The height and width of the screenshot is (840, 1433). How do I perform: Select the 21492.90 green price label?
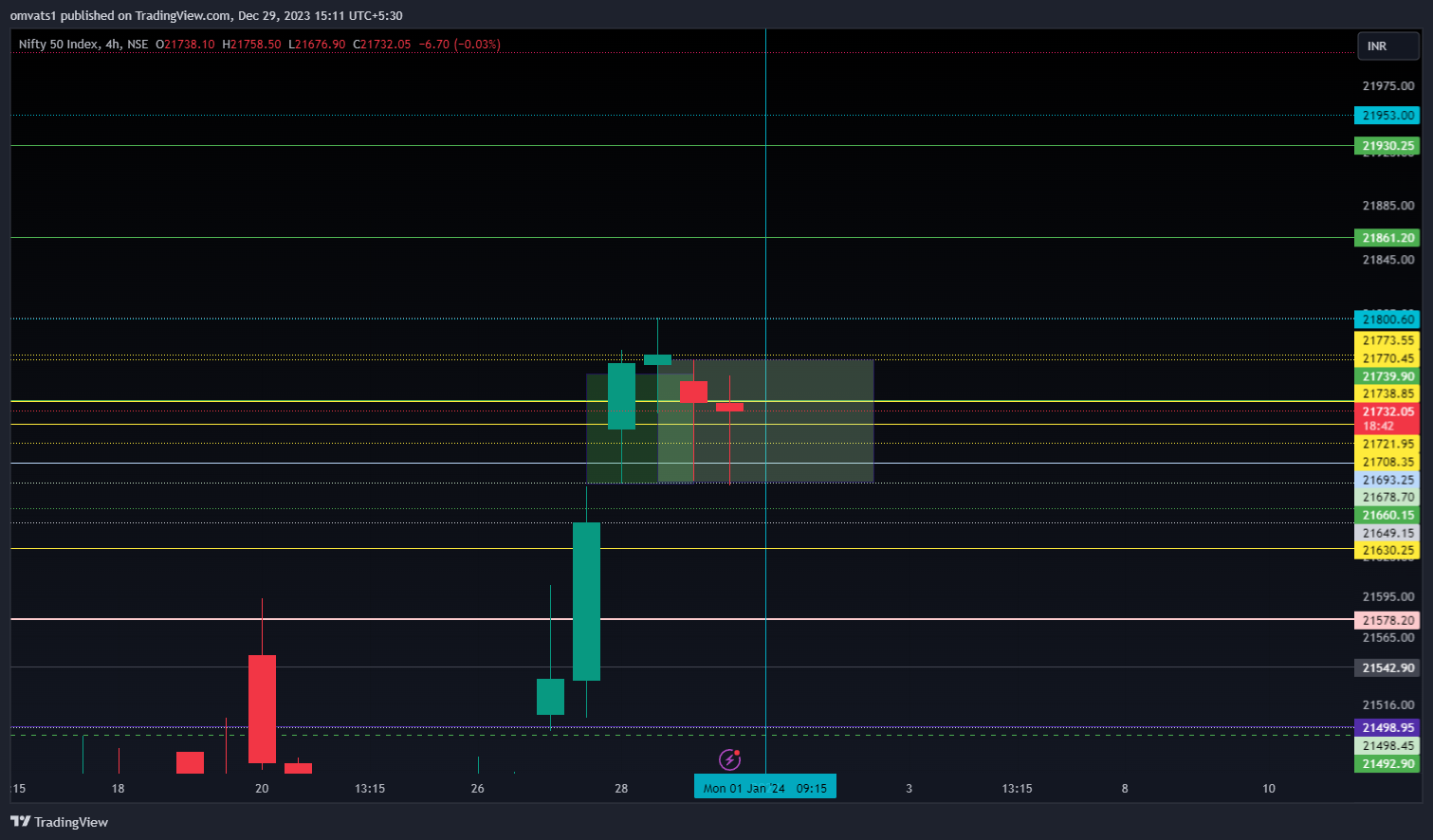tap(1387, 764)
